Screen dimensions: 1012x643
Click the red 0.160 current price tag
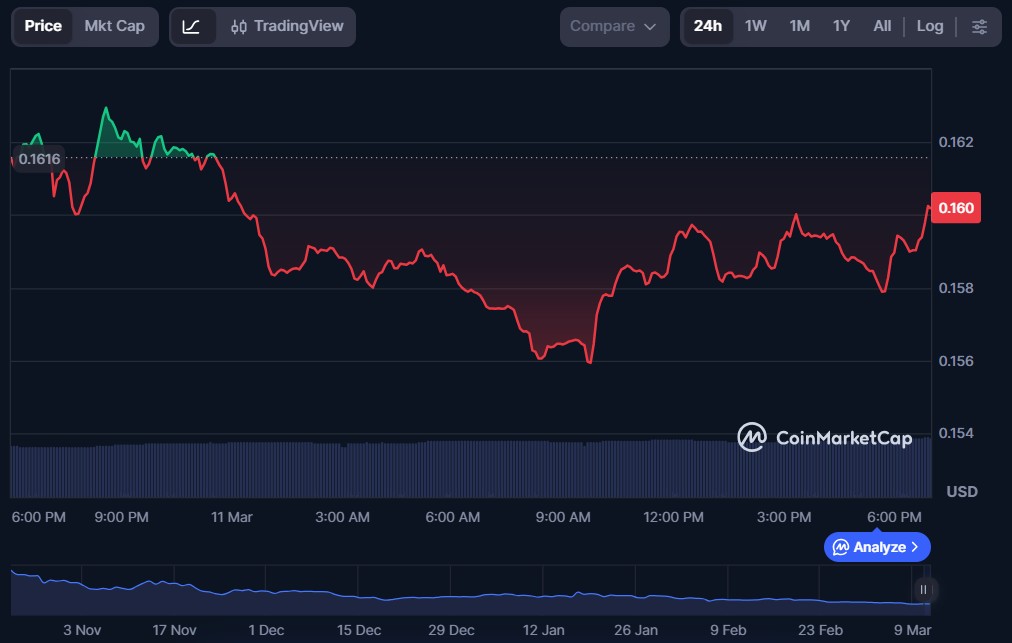coord(955,208)
